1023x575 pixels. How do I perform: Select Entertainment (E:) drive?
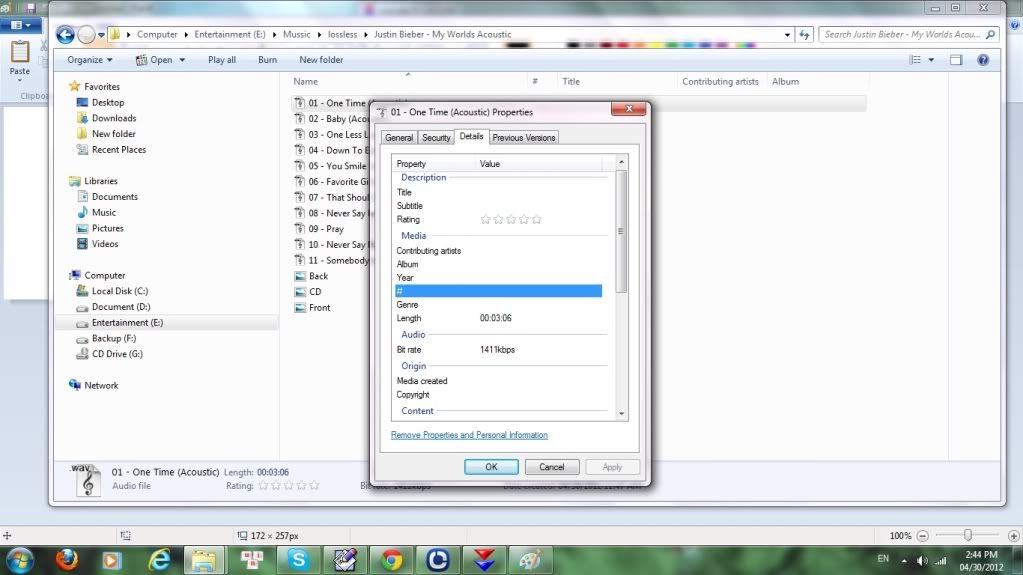(x=127, y=322)
